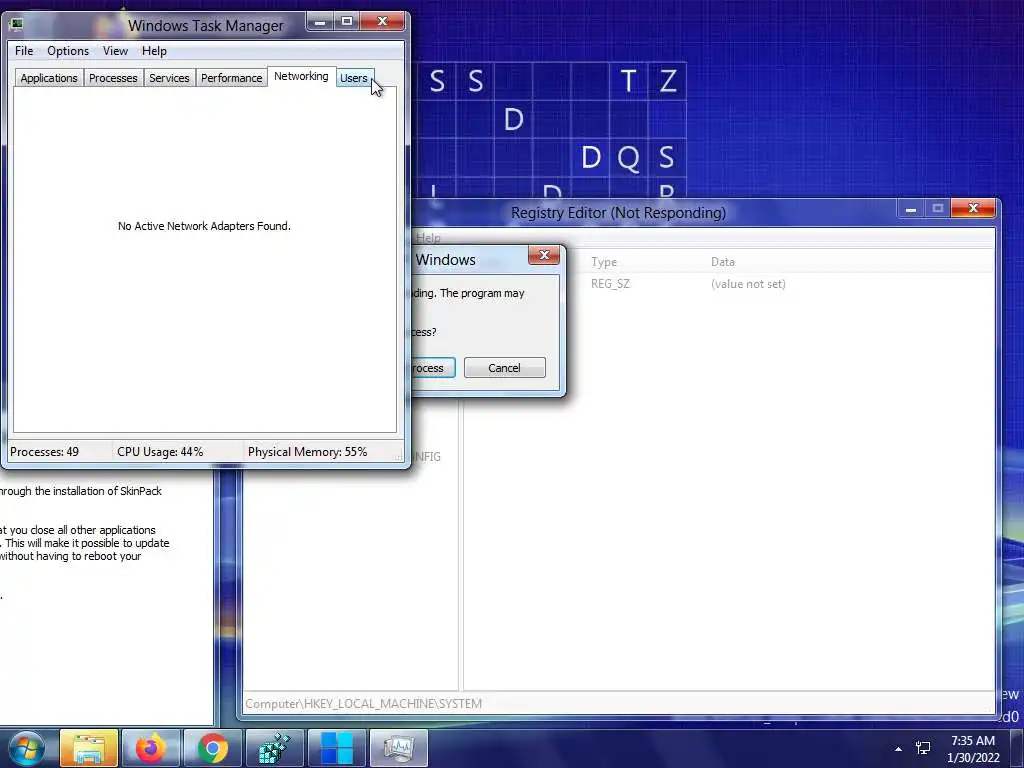Click the Help menu in Registry Editor
This screenshot has height=768, width=1024.
[428, 238]
